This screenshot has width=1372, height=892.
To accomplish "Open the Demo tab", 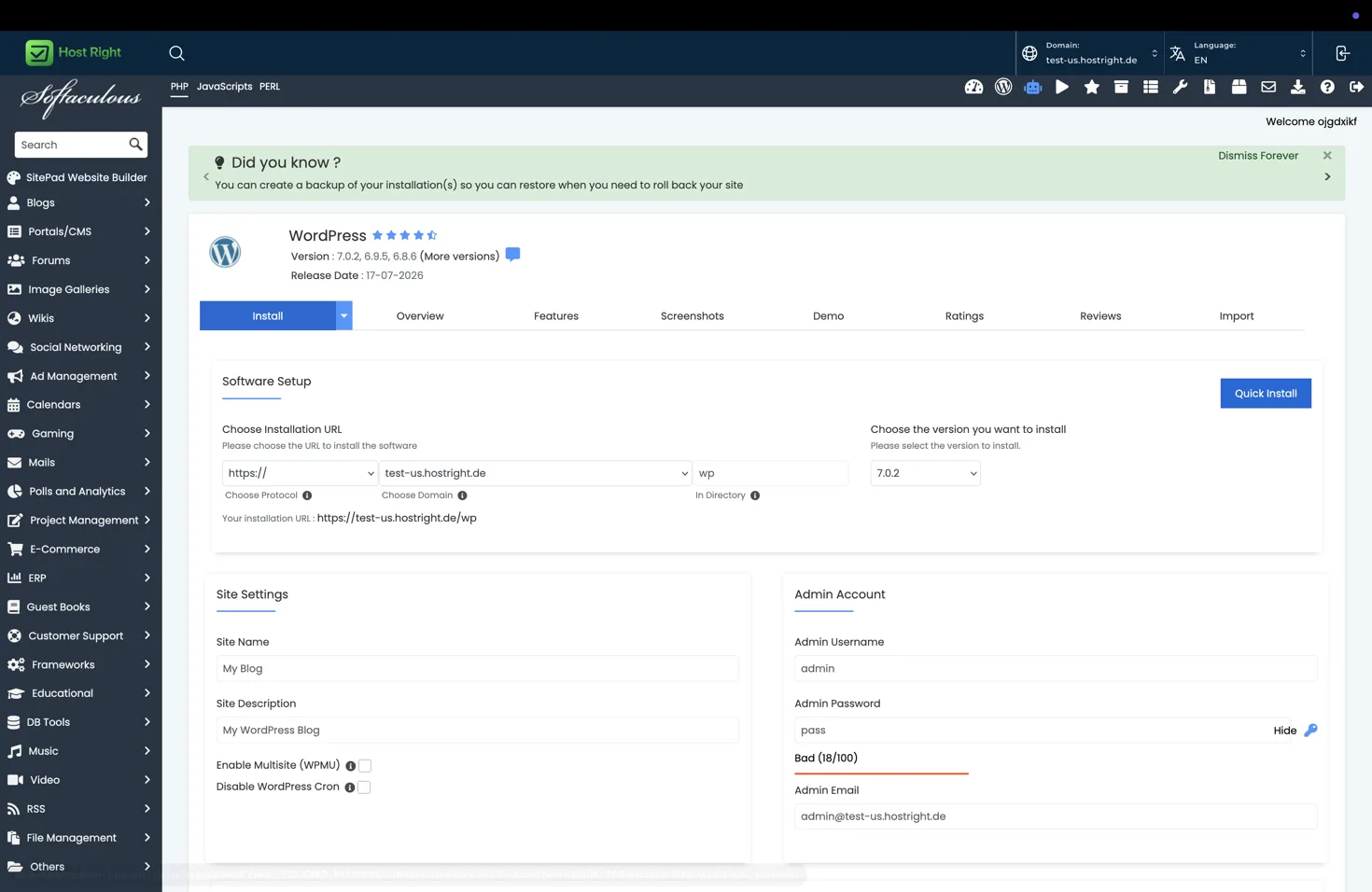I will tap(828, 315).
